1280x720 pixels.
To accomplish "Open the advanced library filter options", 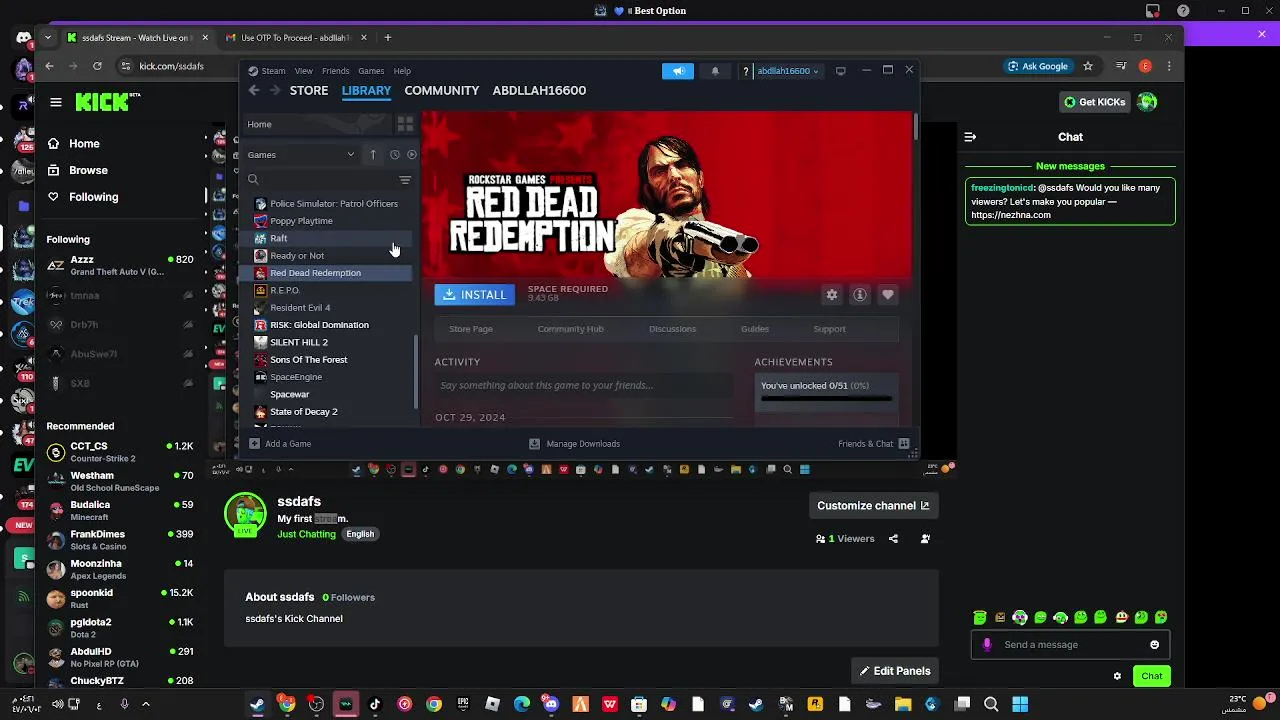I will [x=405, y=180].
